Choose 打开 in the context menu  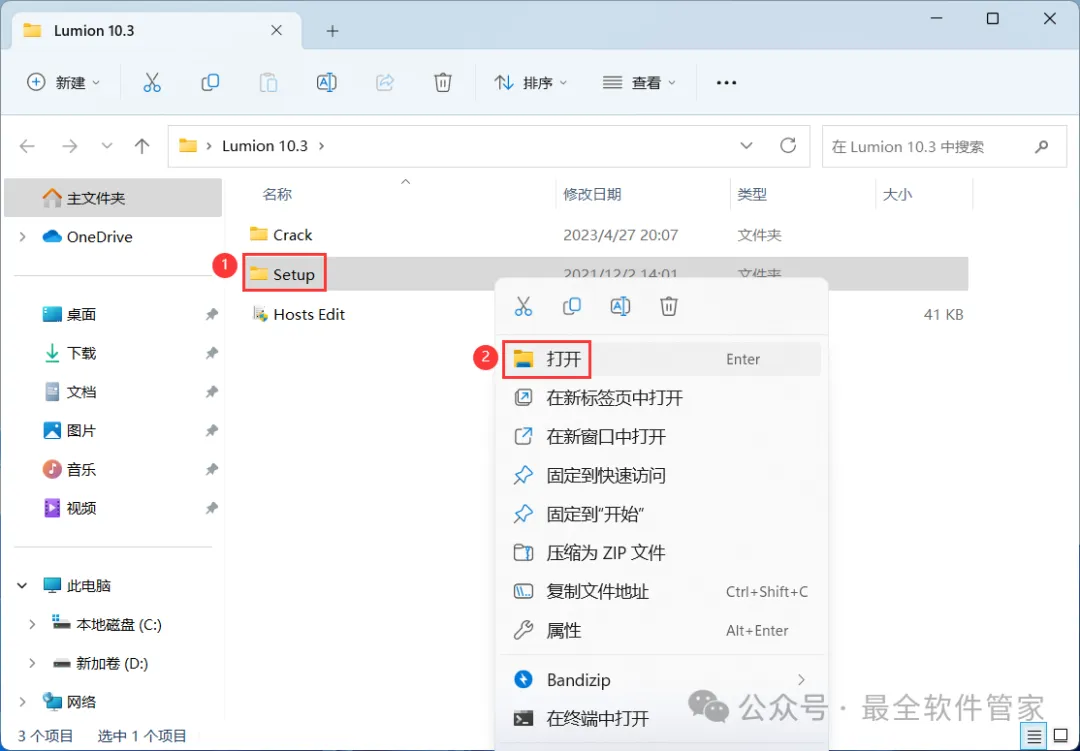[661, 359]
